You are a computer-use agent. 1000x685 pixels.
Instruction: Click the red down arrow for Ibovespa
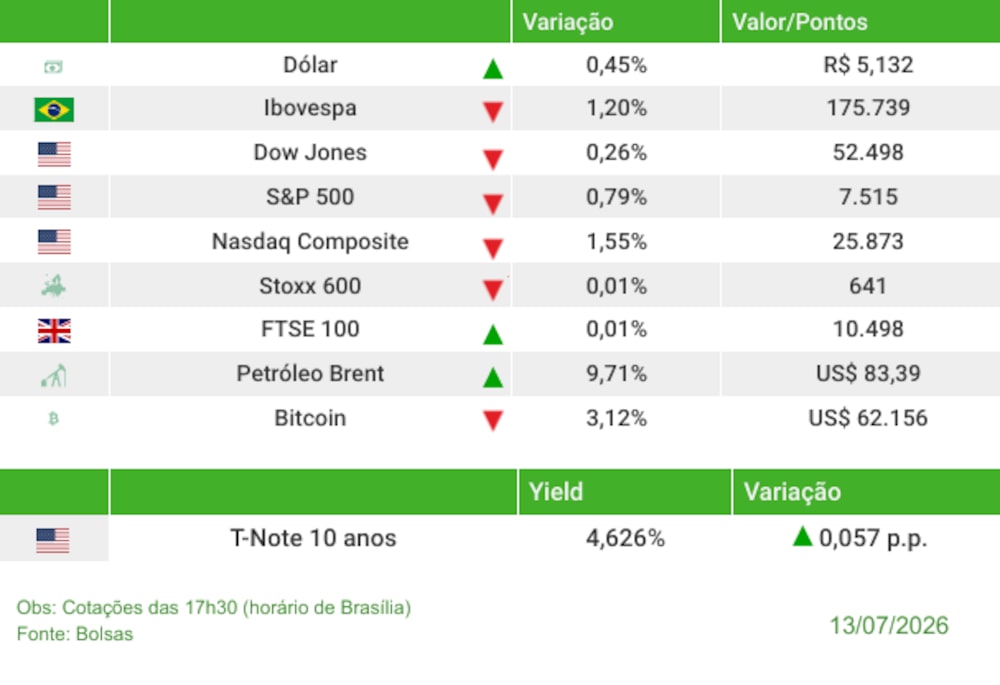(493, 112)
